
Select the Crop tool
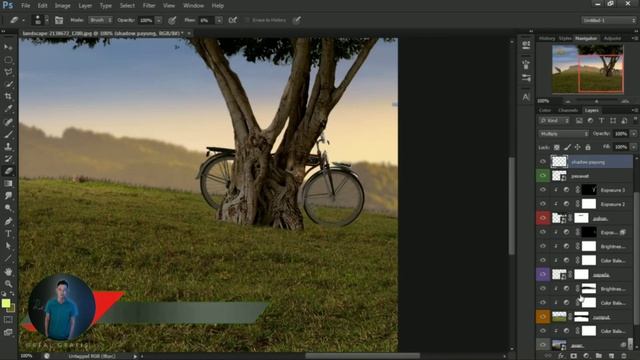click(x=8, y=96)
